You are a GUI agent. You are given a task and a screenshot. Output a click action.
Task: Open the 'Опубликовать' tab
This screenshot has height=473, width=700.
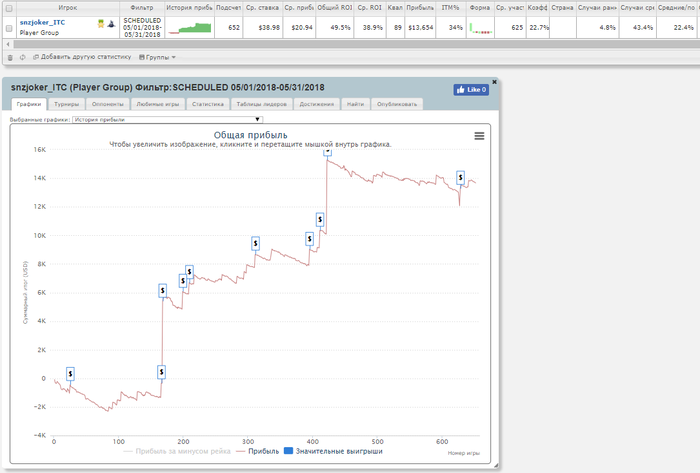pyautogui.click(x=397, y=104)
